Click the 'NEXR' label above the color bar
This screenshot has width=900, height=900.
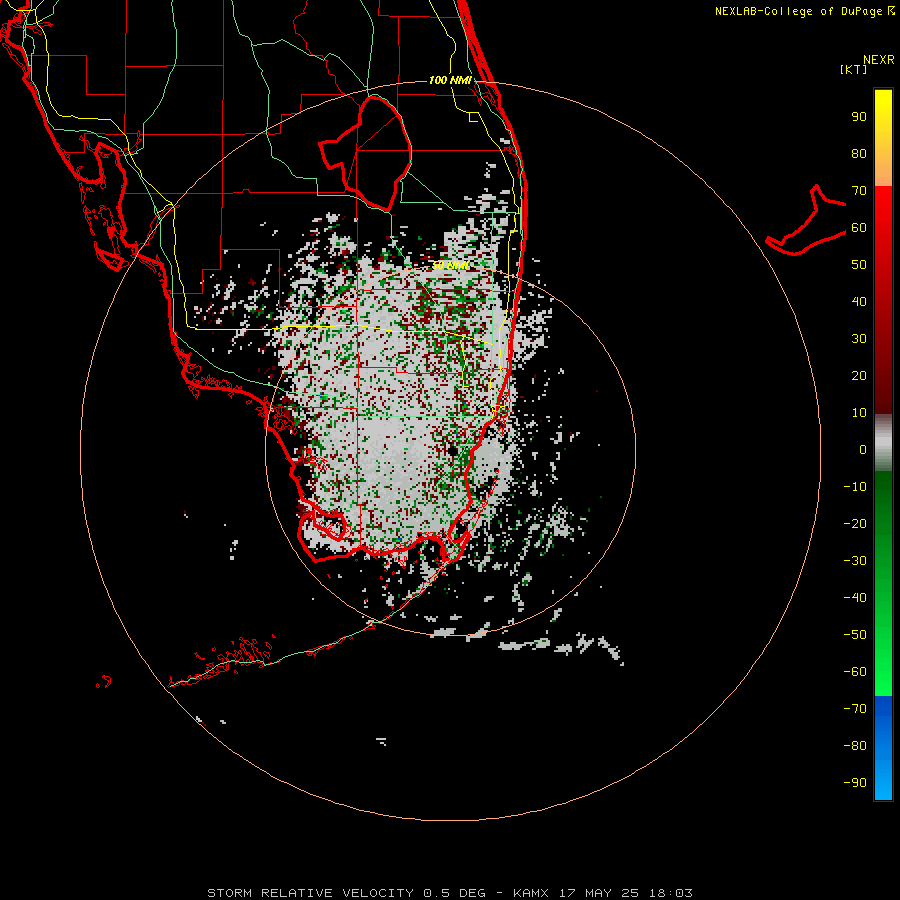[879, 60]
